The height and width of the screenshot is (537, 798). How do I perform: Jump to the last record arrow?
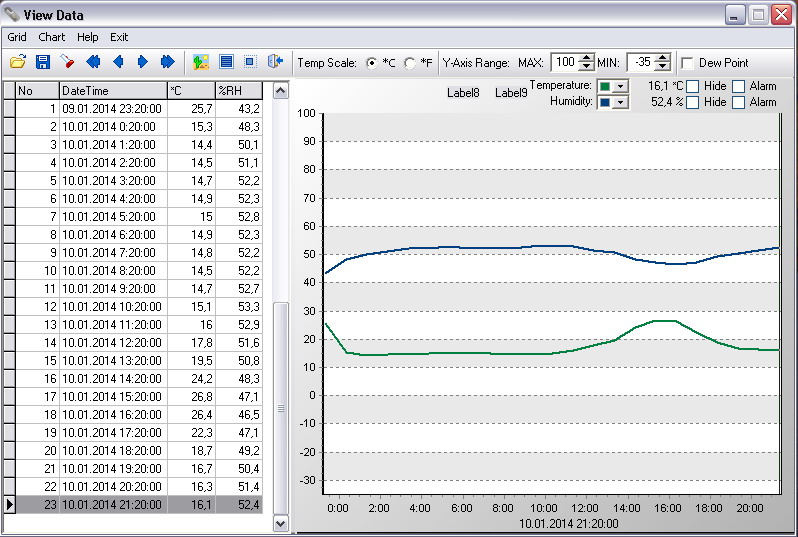click(x=167, y=62)
